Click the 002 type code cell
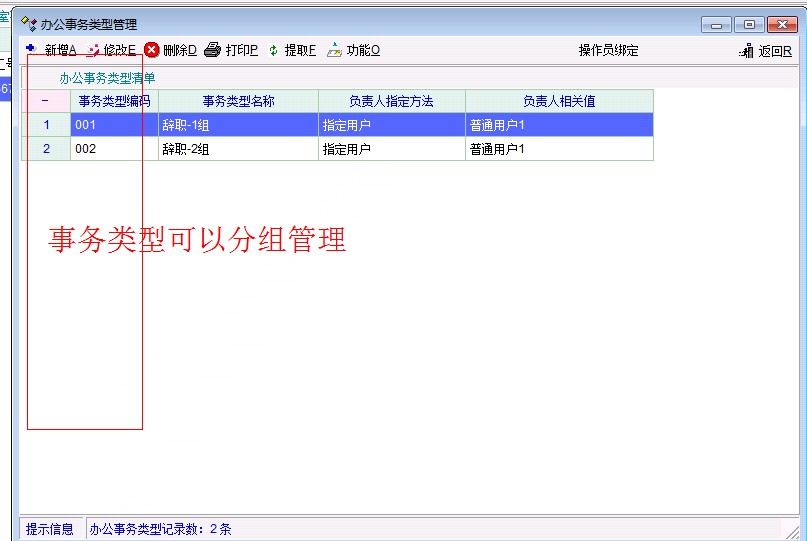Image resolution: width=807 pixels, height=541 pixels. 114,149
